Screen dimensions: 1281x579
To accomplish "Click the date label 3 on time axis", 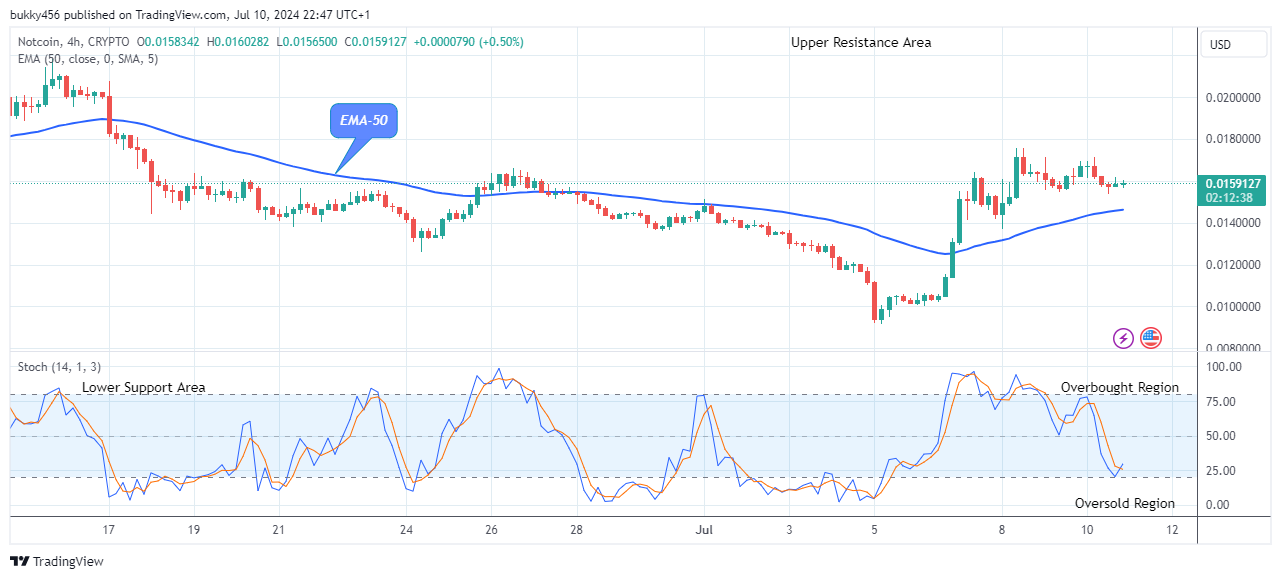I will tap(789, 530).
